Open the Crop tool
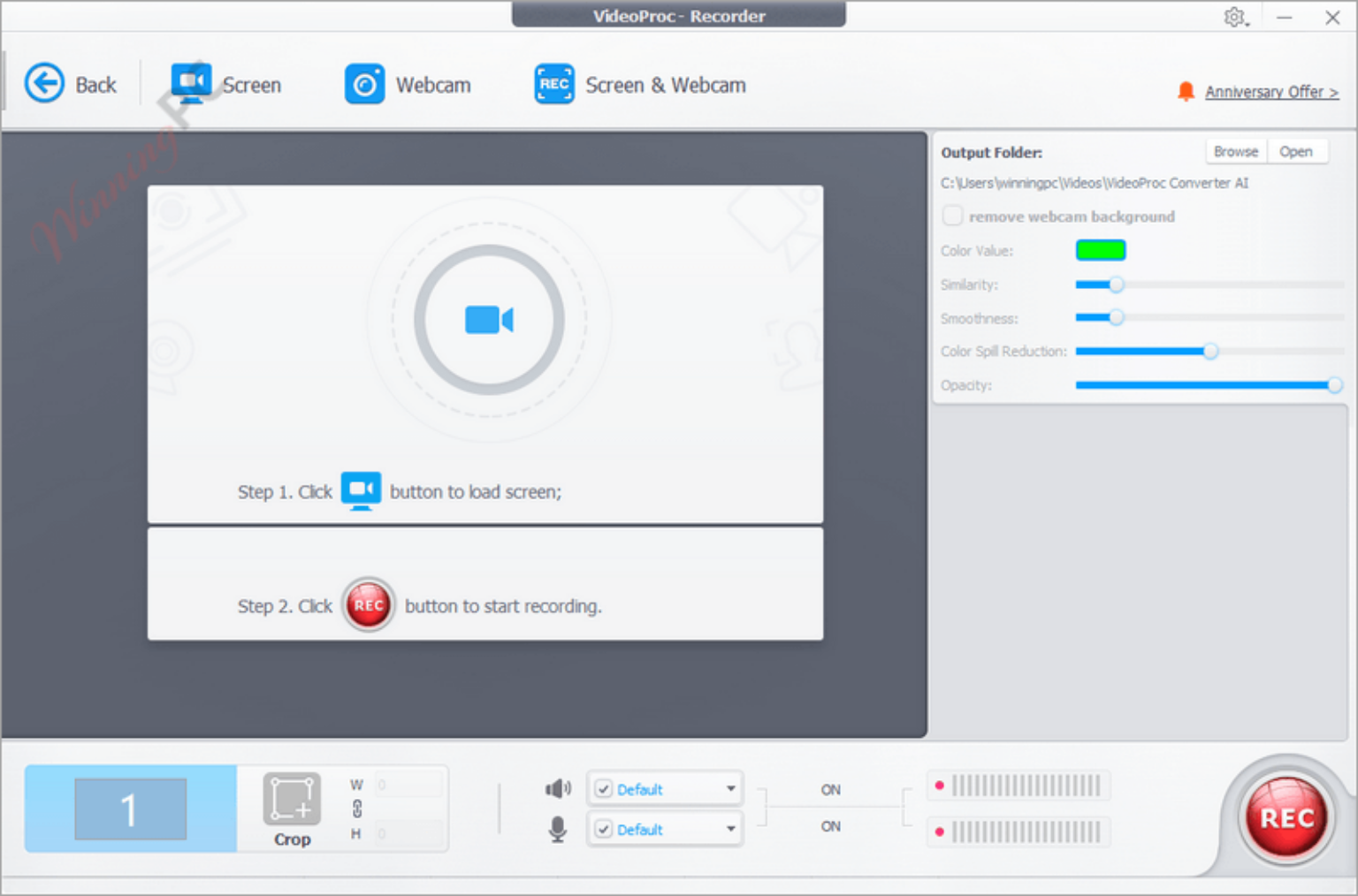Viewport: 1358px width, 896px height. 292,804
